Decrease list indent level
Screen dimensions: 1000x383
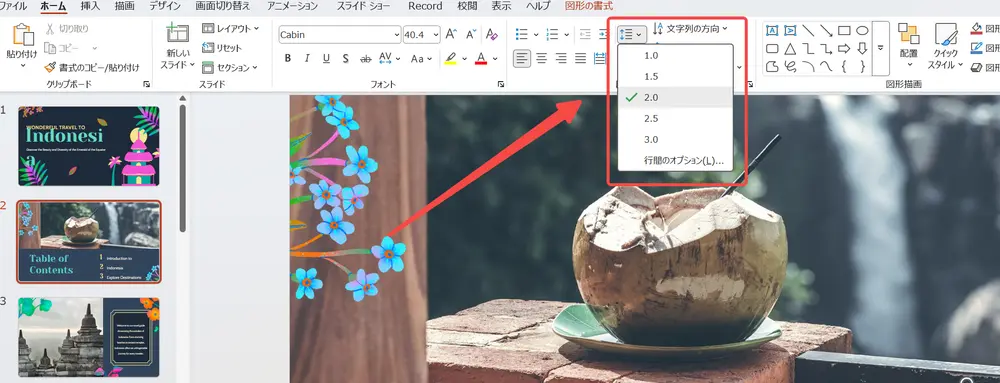click(585, 34)
